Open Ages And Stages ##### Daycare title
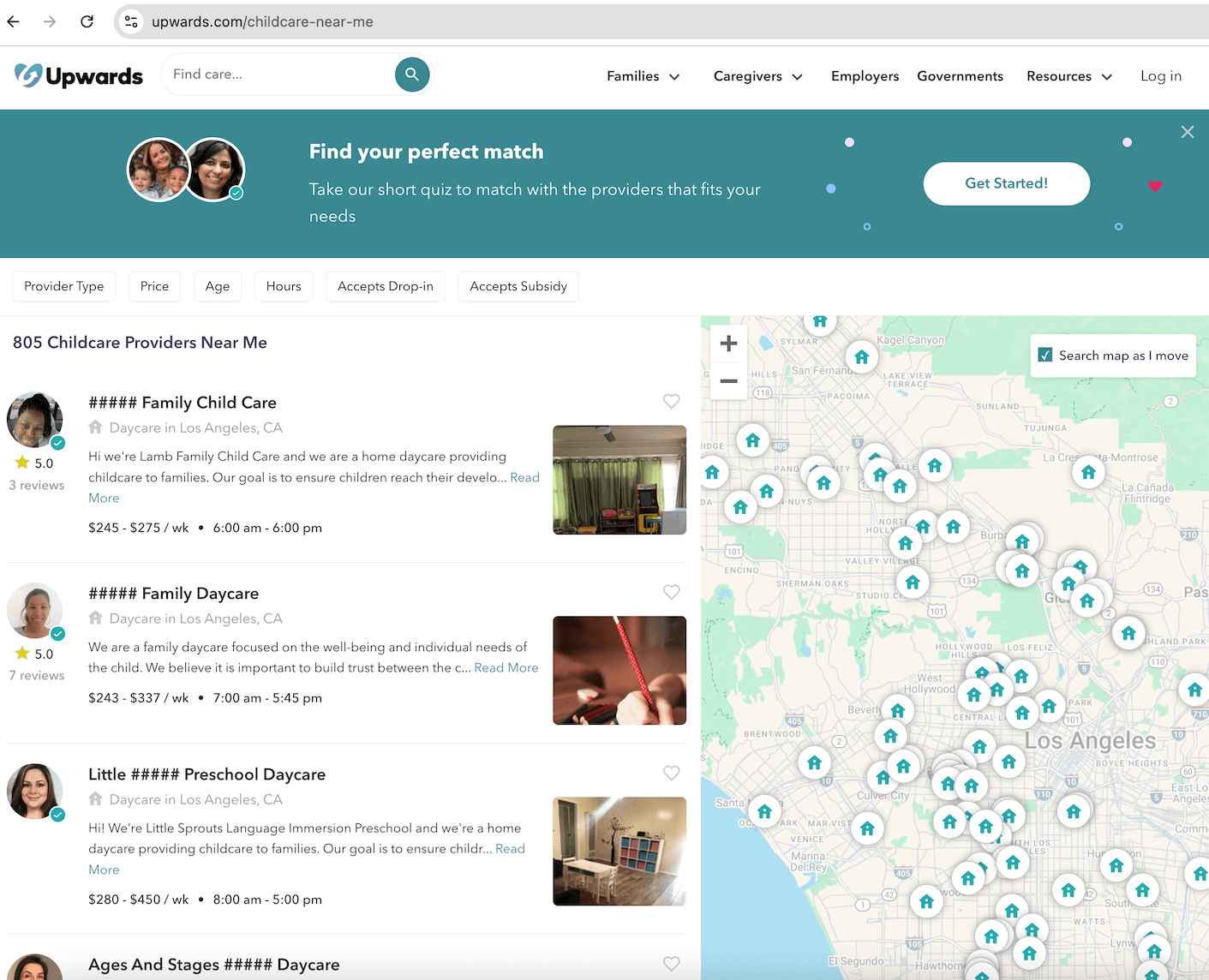 pos(214,965)
